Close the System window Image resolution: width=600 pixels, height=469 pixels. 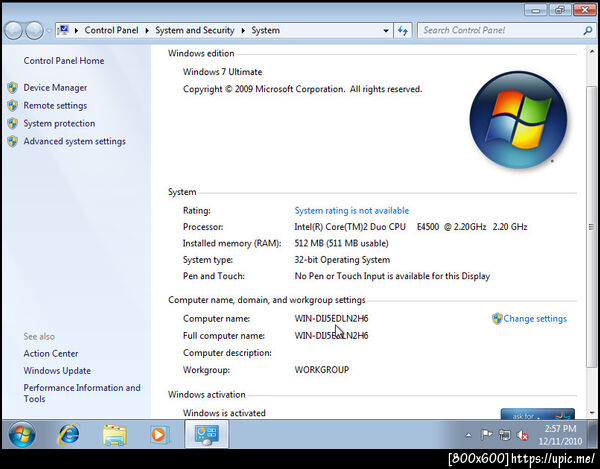point(585,10)
